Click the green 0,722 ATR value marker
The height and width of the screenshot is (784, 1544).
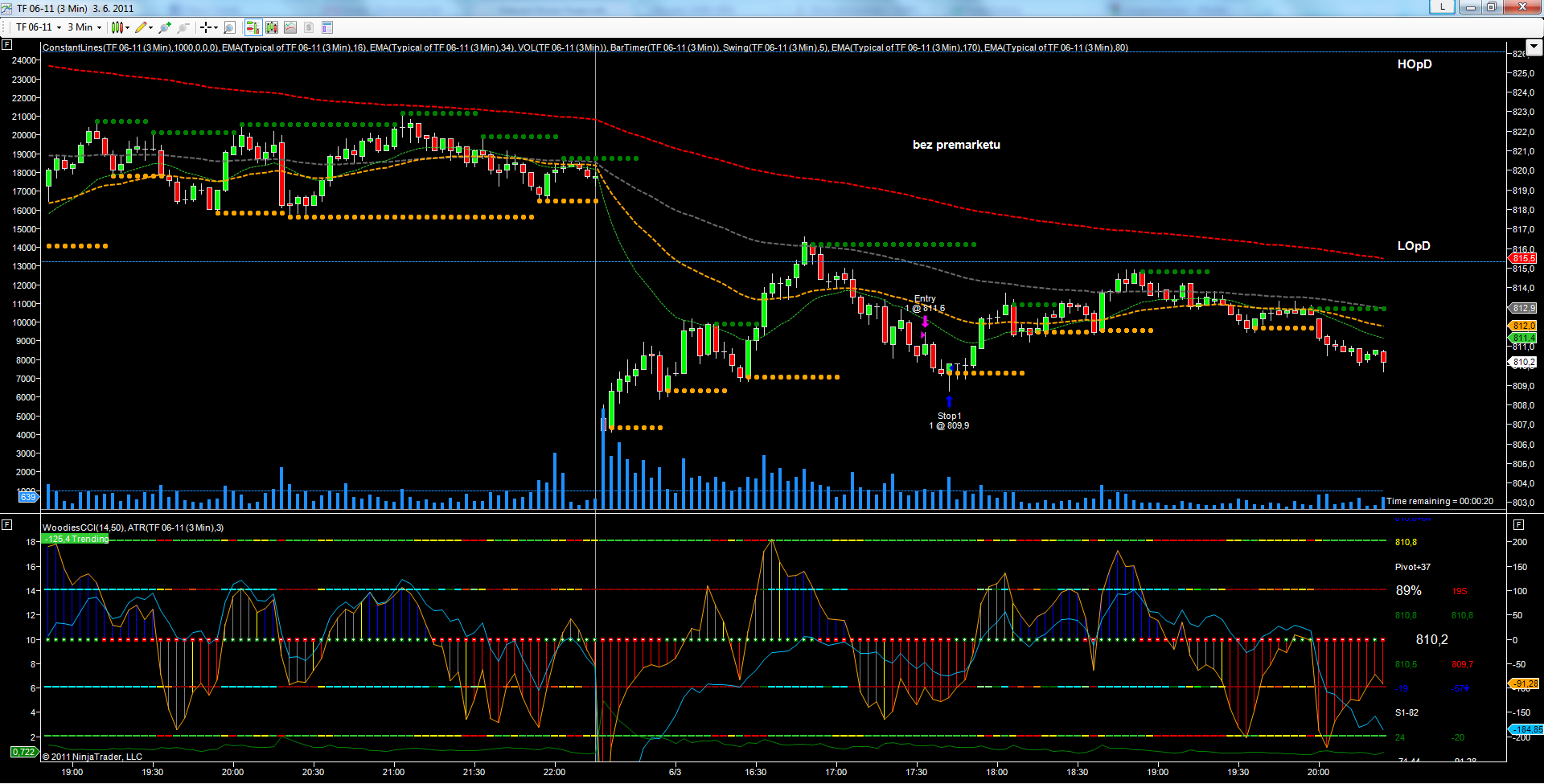pyautogui.click(x=23, y=752)
